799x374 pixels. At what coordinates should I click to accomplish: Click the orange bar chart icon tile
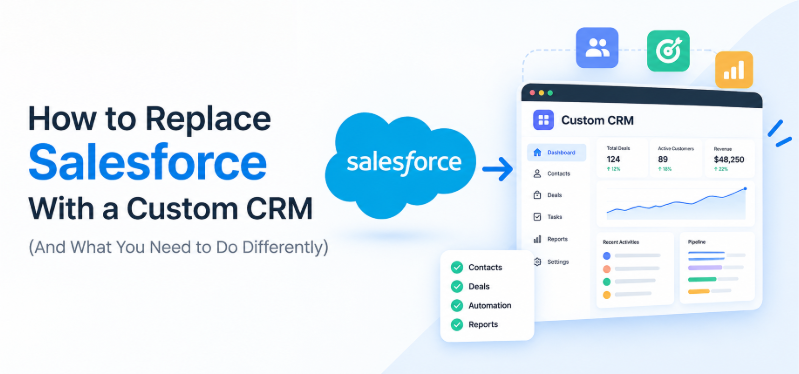click(x=734, y=70)
